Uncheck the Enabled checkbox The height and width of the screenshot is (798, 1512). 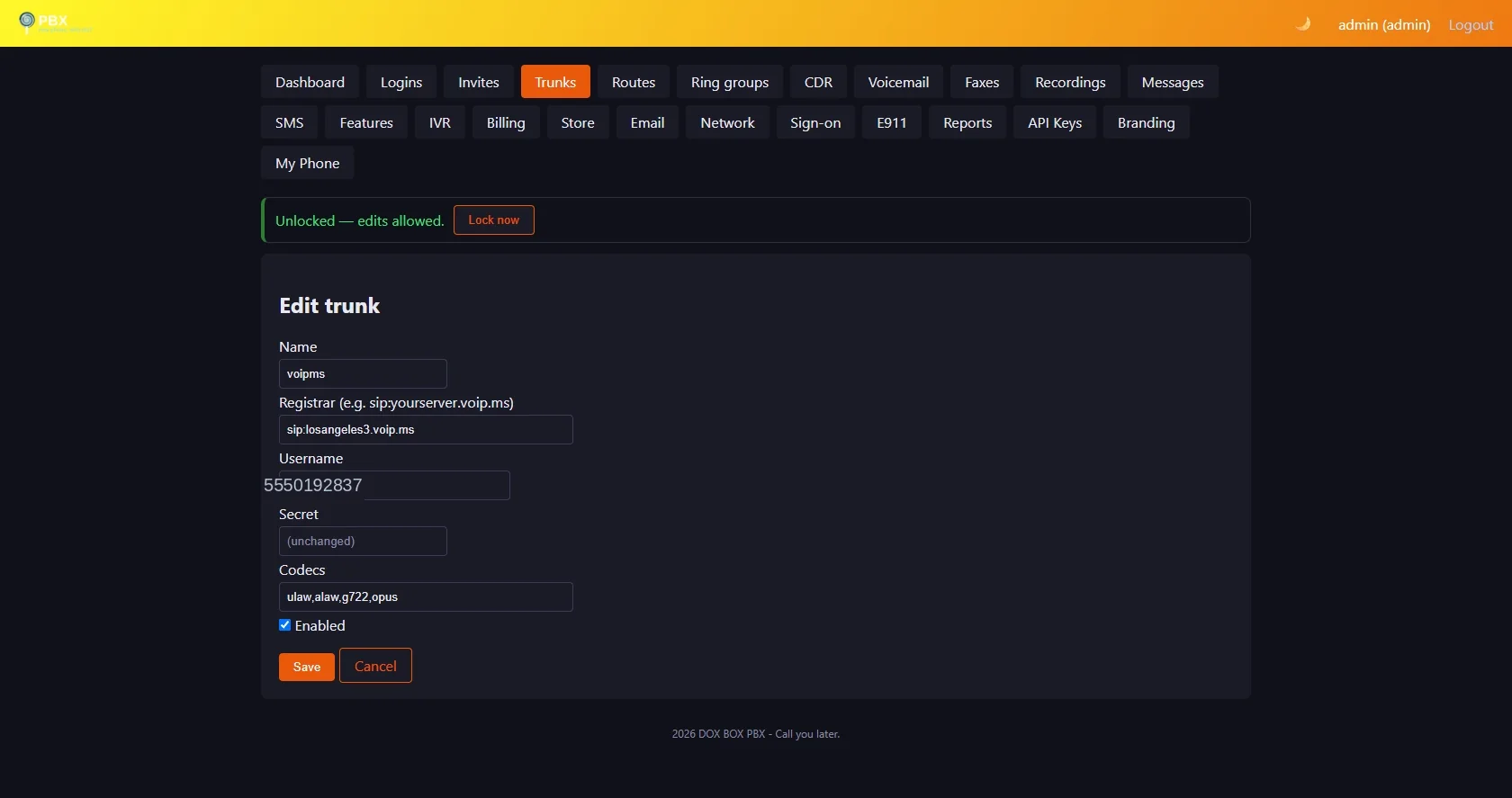click(284, 625)
